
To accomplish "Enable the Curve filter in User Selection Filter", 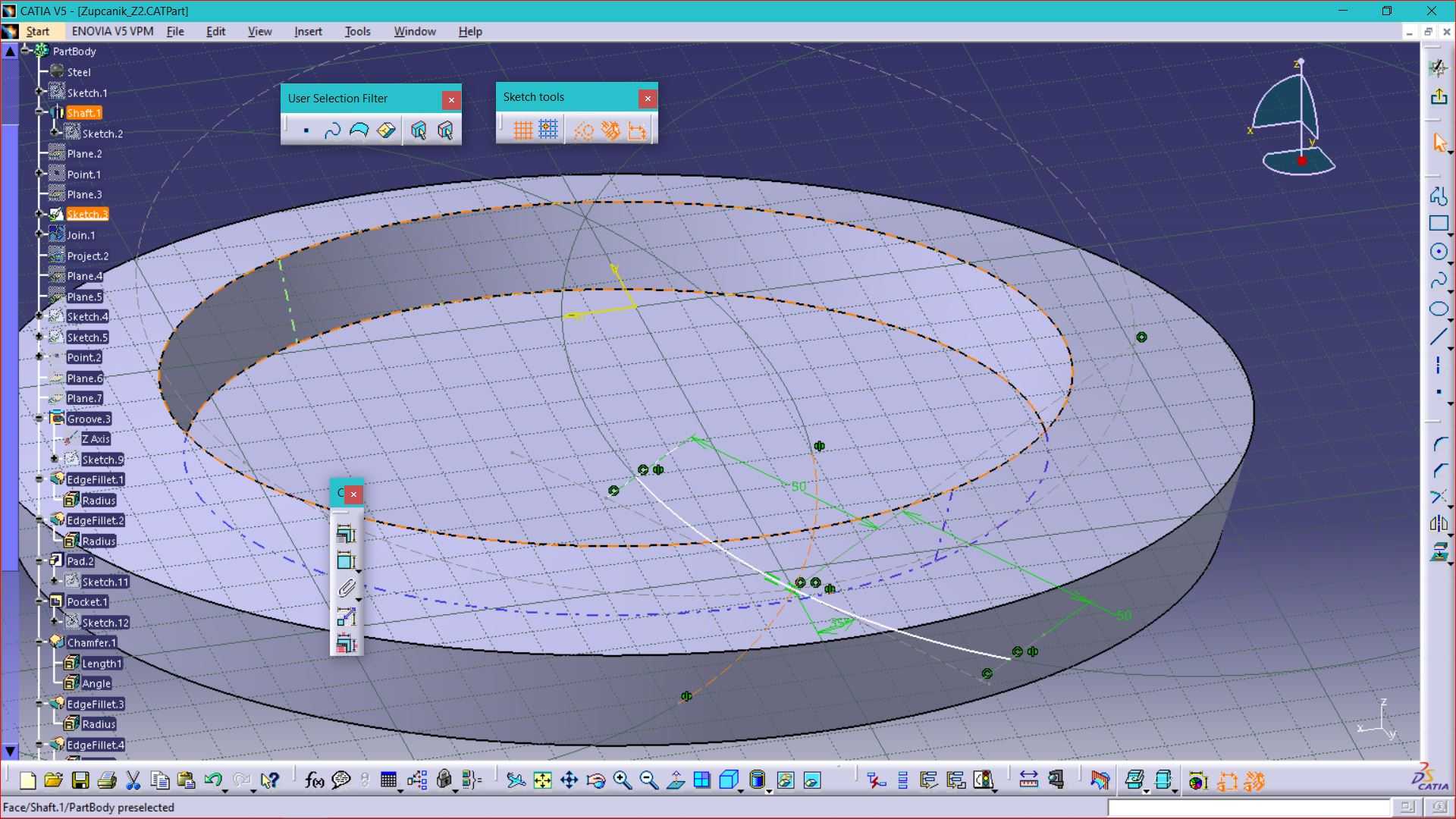I will (332, 130).
